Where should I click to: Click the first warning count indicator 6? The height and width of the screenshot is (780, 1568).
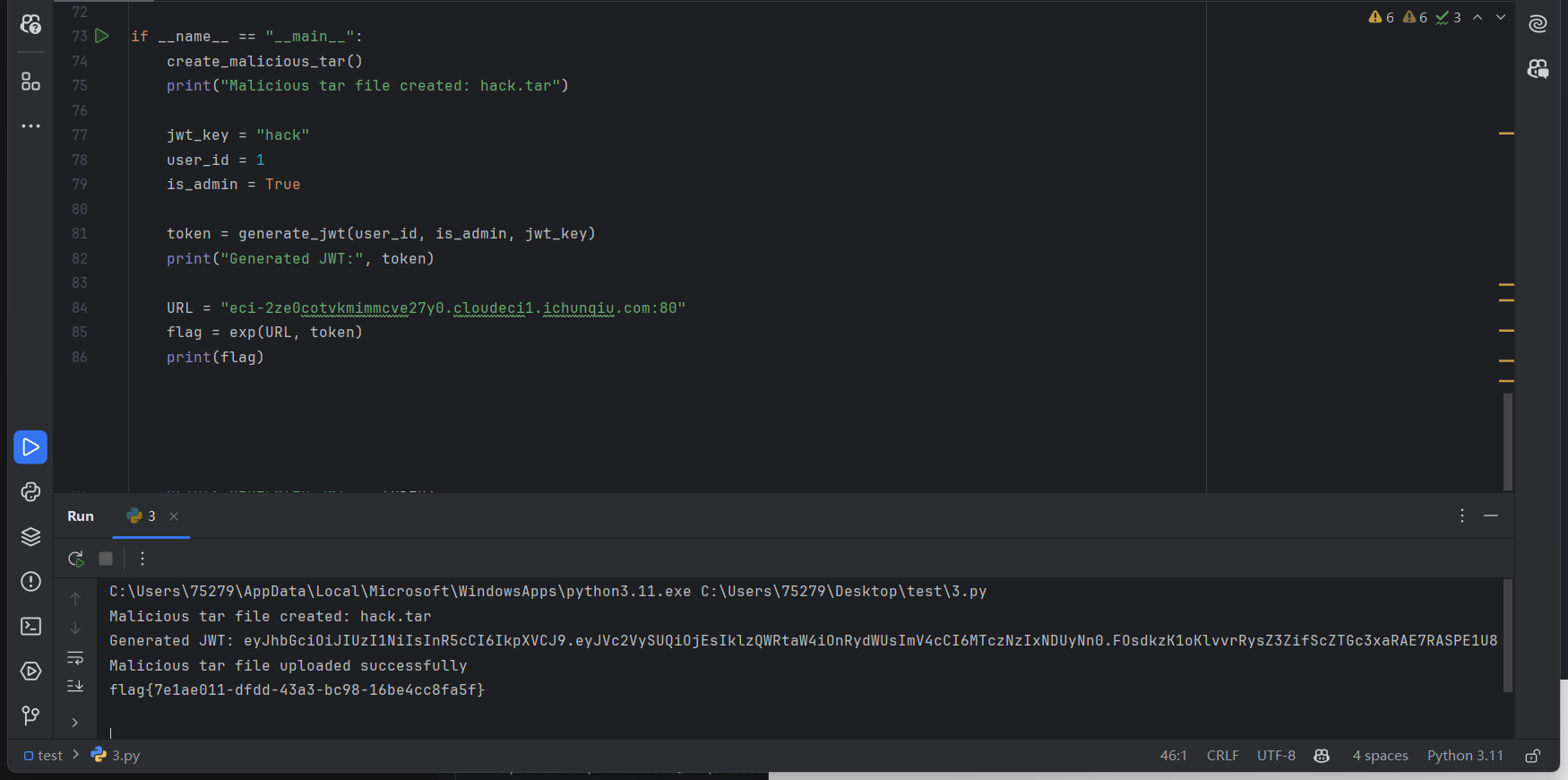click(x=1382, y=17)
